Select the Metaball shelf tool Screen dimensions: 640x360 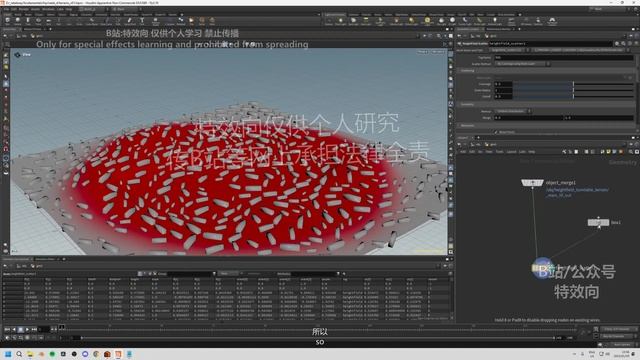tap(181, 20)
